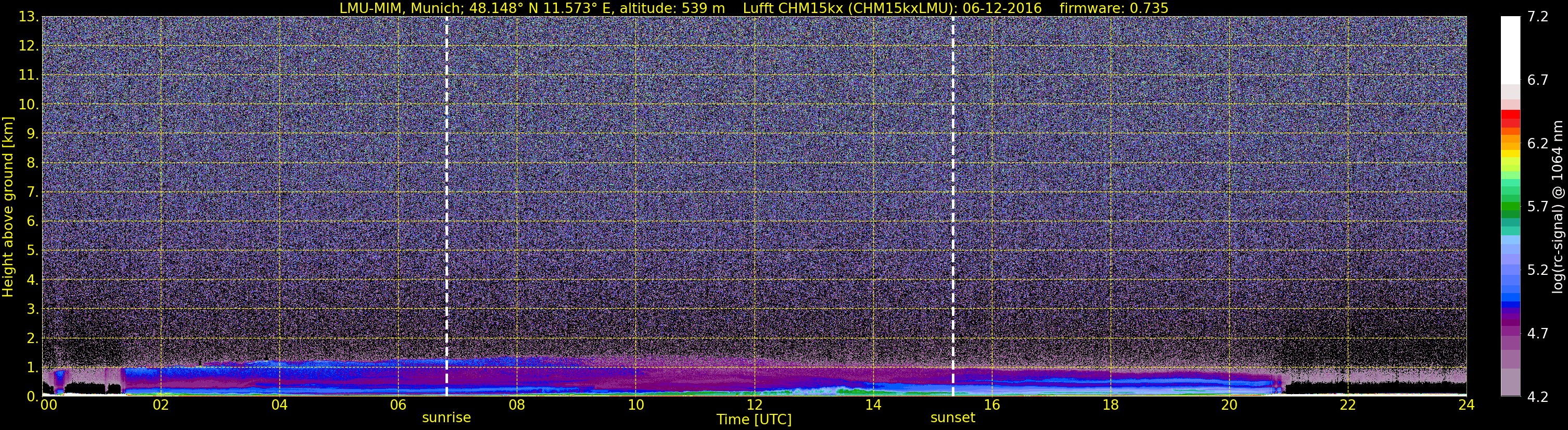Click the '10.' height tick label
1568x430 pixels.
(28, 104)
